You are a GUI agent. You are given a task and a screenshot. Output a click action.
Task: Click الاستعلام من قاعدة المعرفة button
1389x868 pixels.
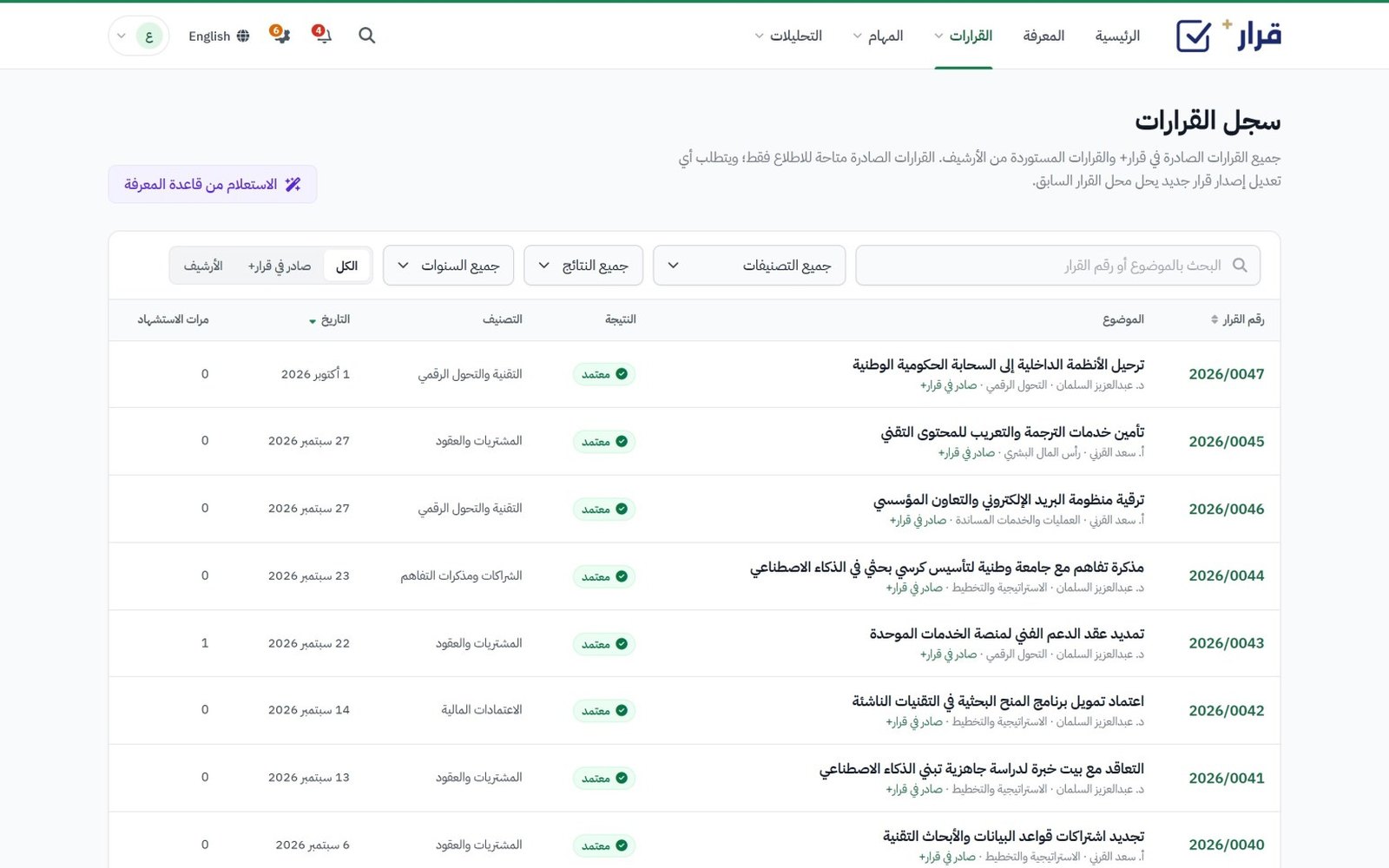click(x=213, y=184)
